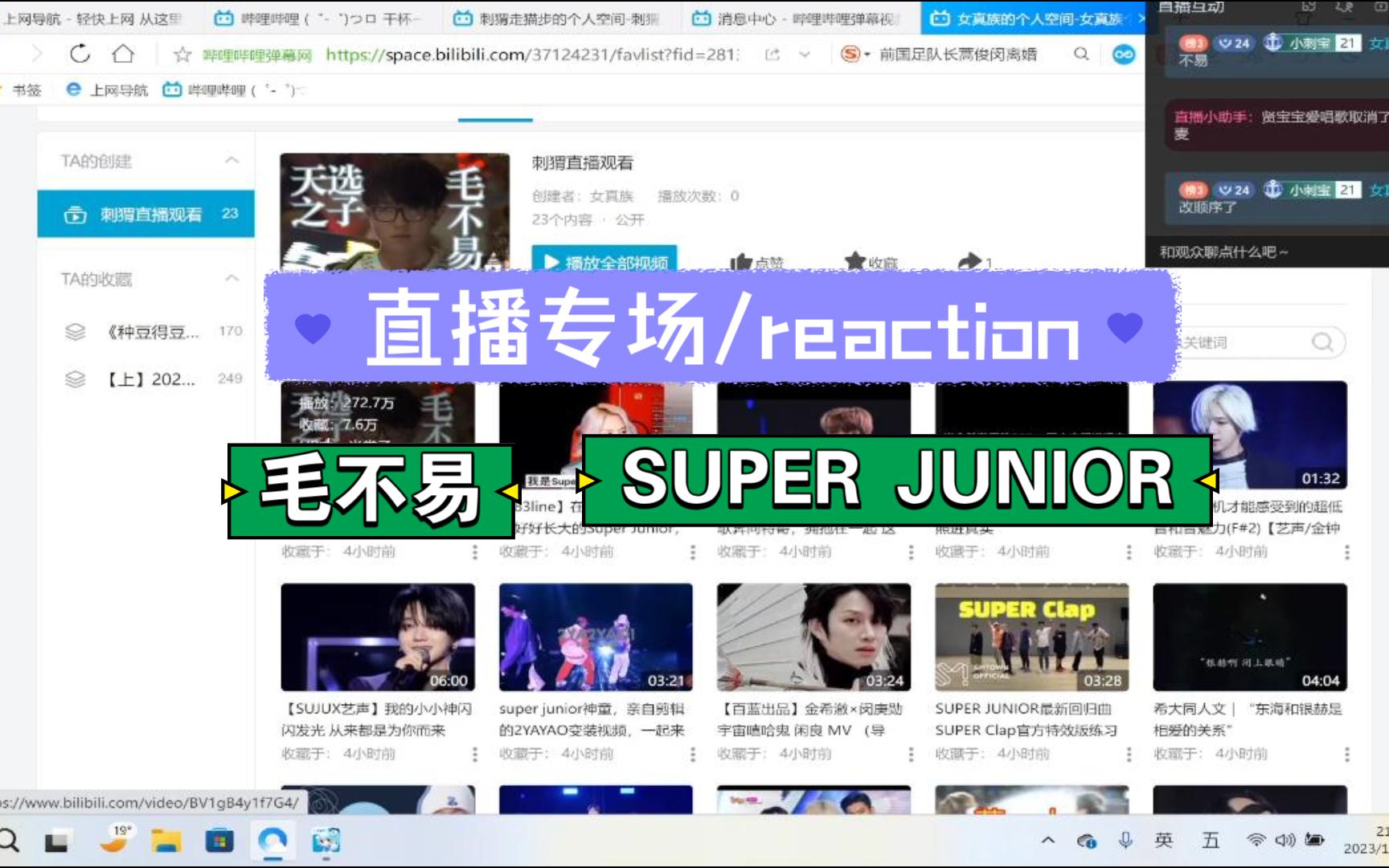This screenshot has height=868, width=1389.
Task: Open the 2YAYAO 03:21 video thumbnail
Action: pyautogui.click(x=596, y=637)
